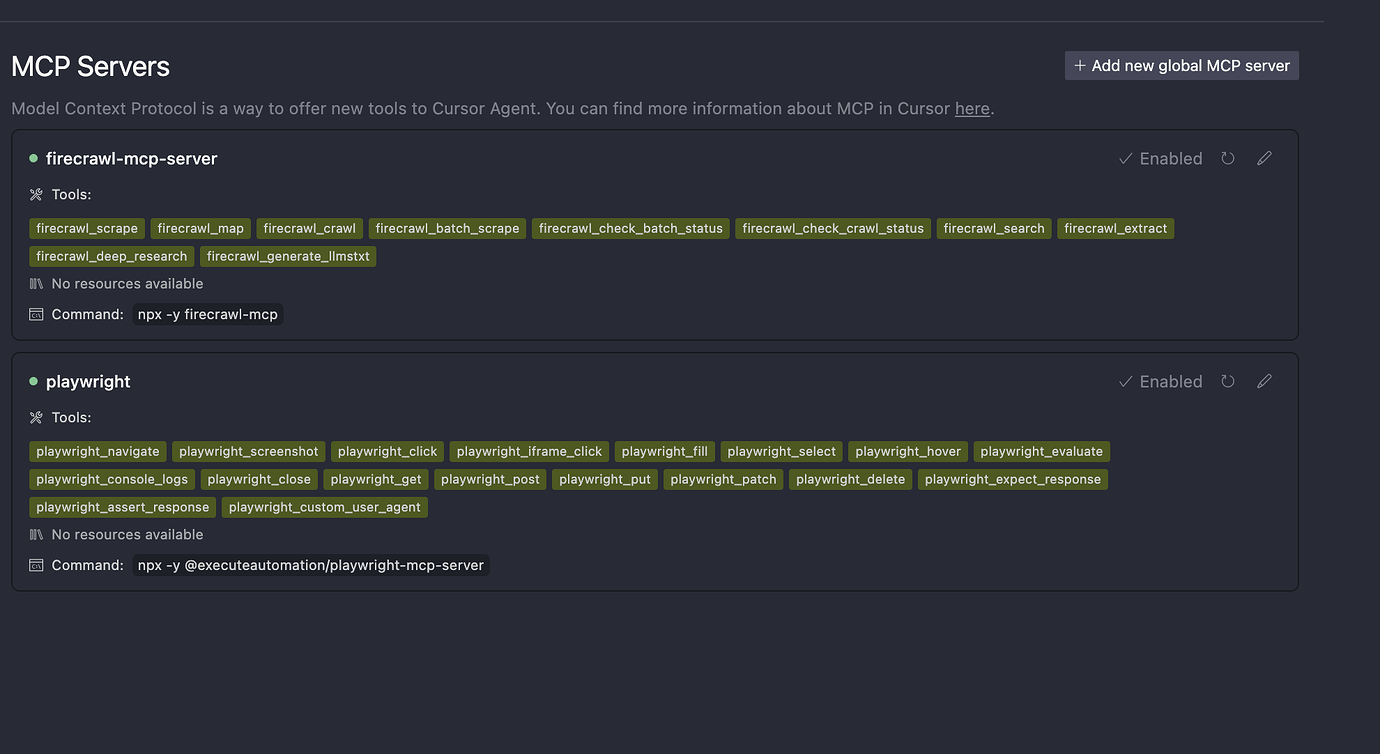Viewport: 1380px width, 754px height.
Task: Click the green status dot beside firecrawl-mcp-server
Action: (33, 158)
